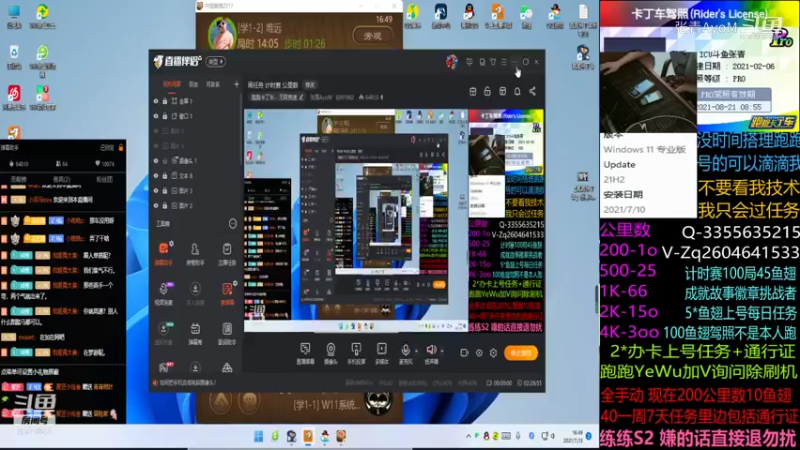Click the live preview canvas
Screen dimensions: 800x450
click(x=394, y=220)
